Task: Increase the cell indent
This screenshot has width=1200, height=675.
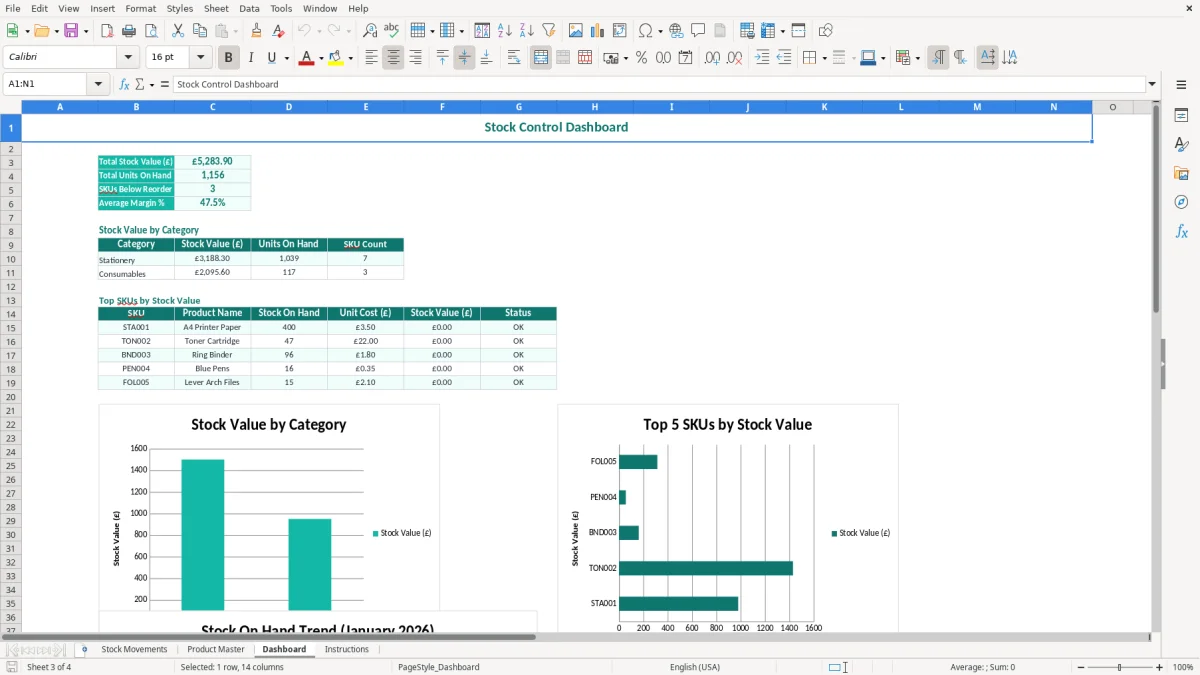Action: click(x=762, y=58)
